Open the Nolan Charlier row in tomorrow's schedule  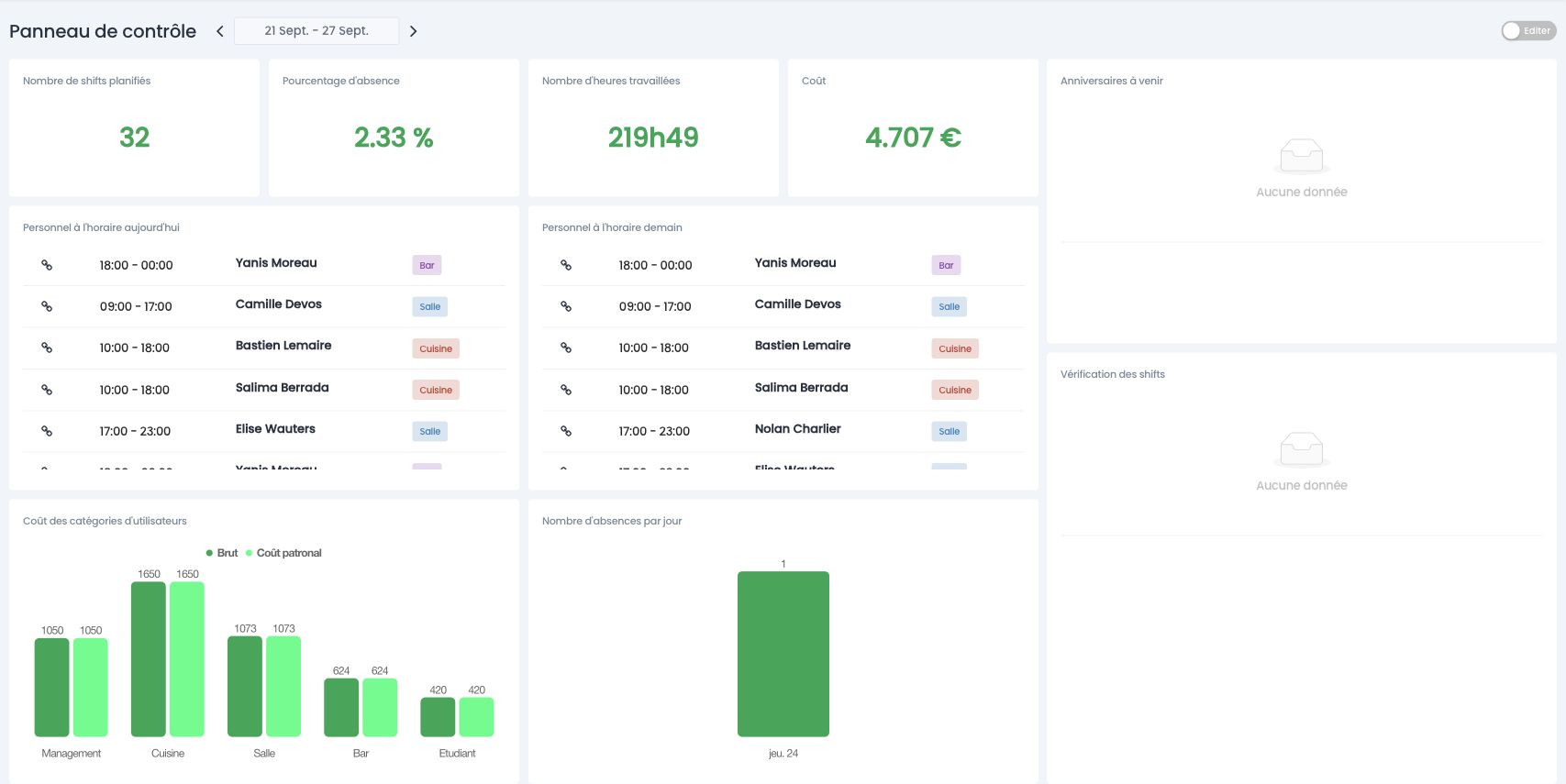[783, 431]
